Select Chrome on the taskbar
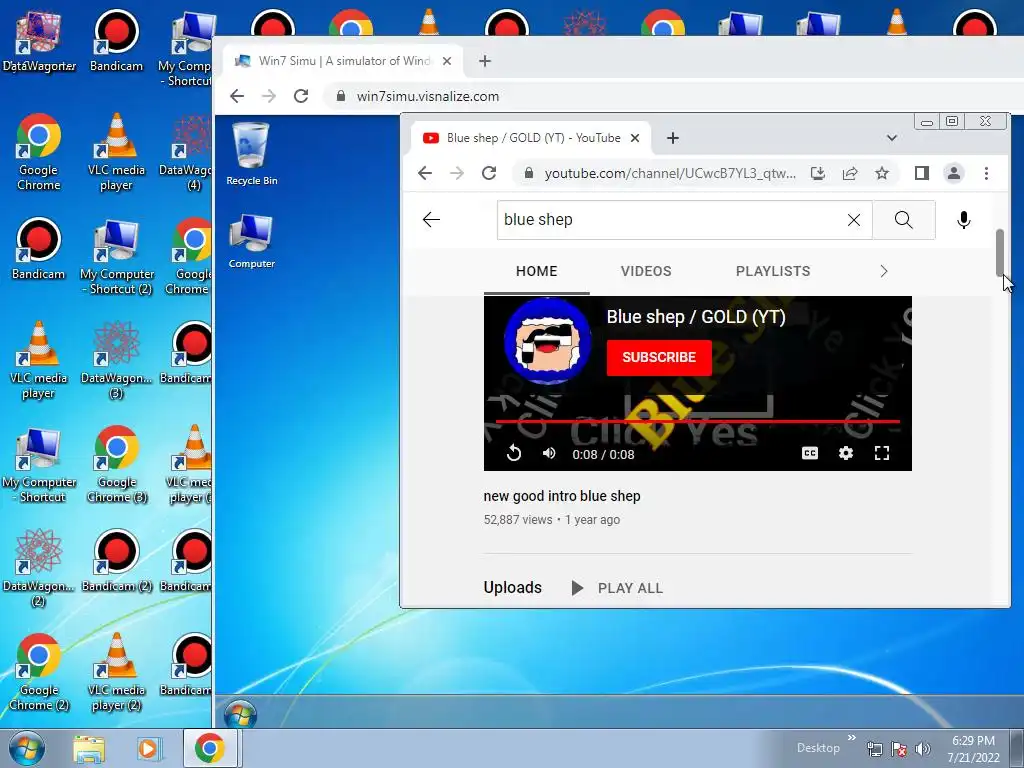1024x768 pixels. click(210, 748)
